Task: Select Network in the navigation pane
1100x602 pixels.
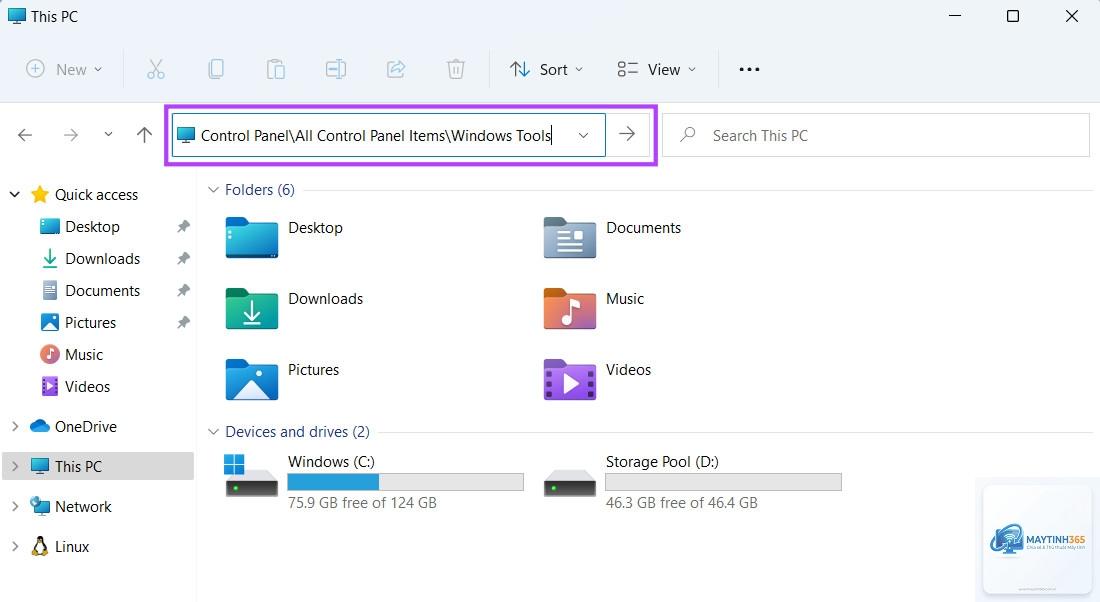Action: pos(70,506)
